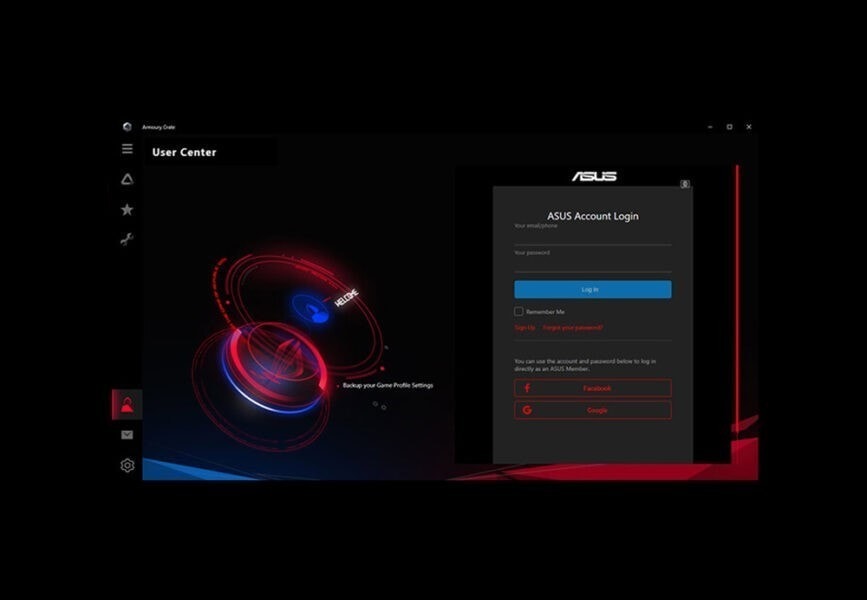
Task: Click the blue Log In button
Action: pyautogui.click(x=593, y=289)
